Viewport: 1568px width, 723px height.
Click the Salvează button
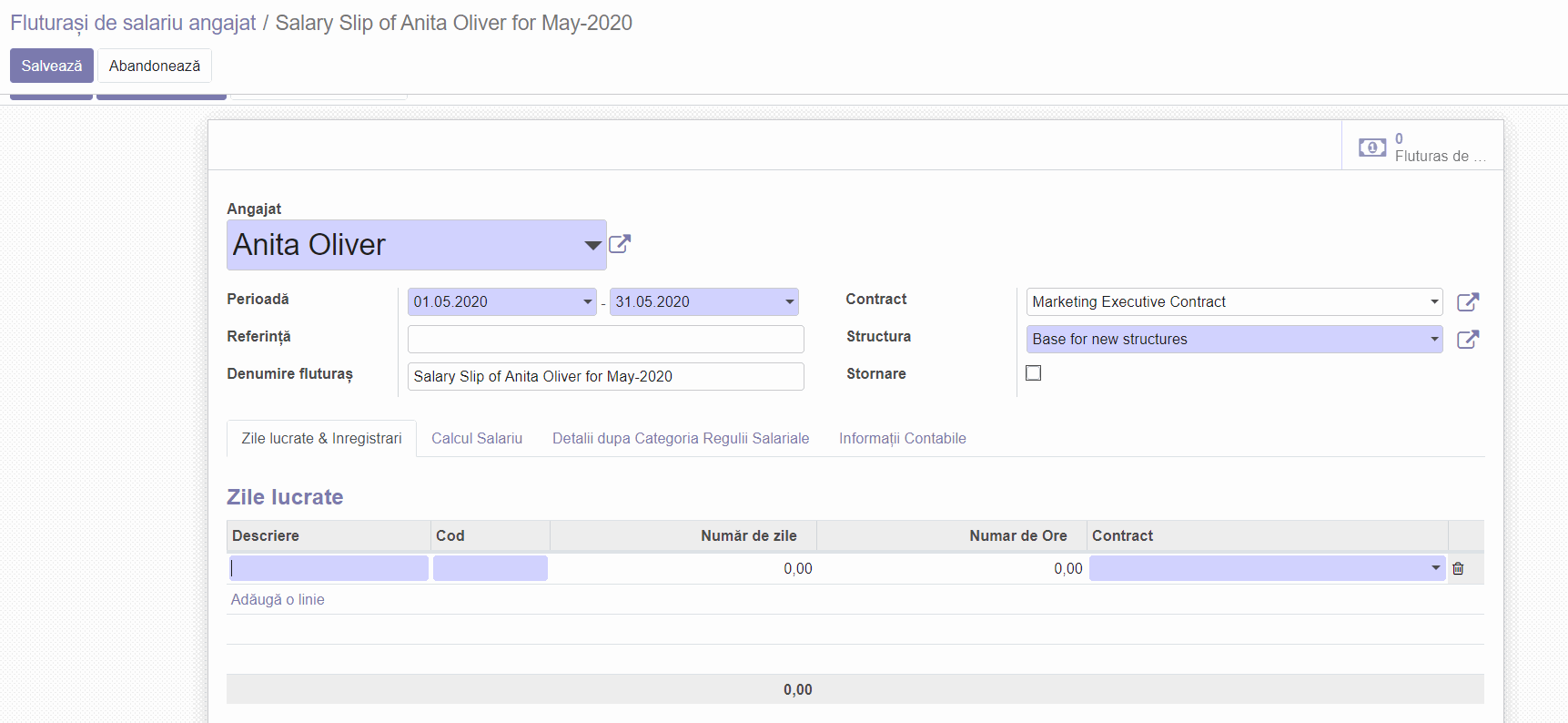pos(52,66)
